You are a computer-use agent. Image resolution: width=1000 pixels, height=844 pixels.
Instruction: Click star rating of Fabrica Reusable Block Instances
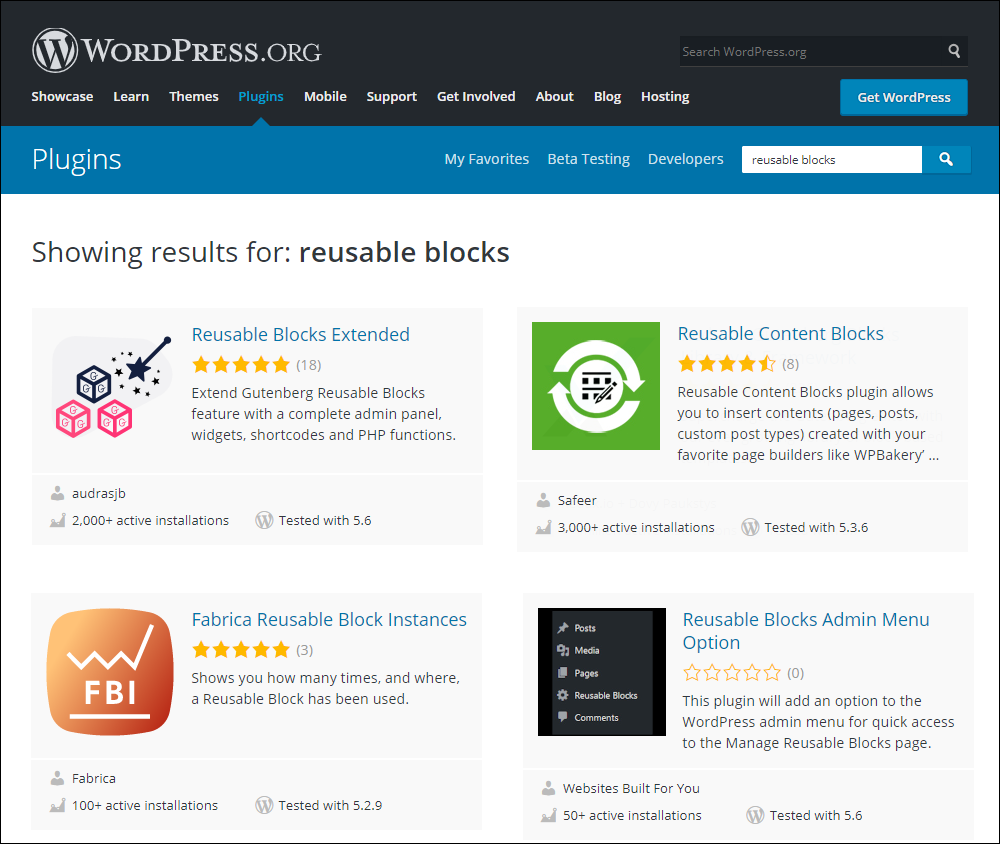click(241, 650)
